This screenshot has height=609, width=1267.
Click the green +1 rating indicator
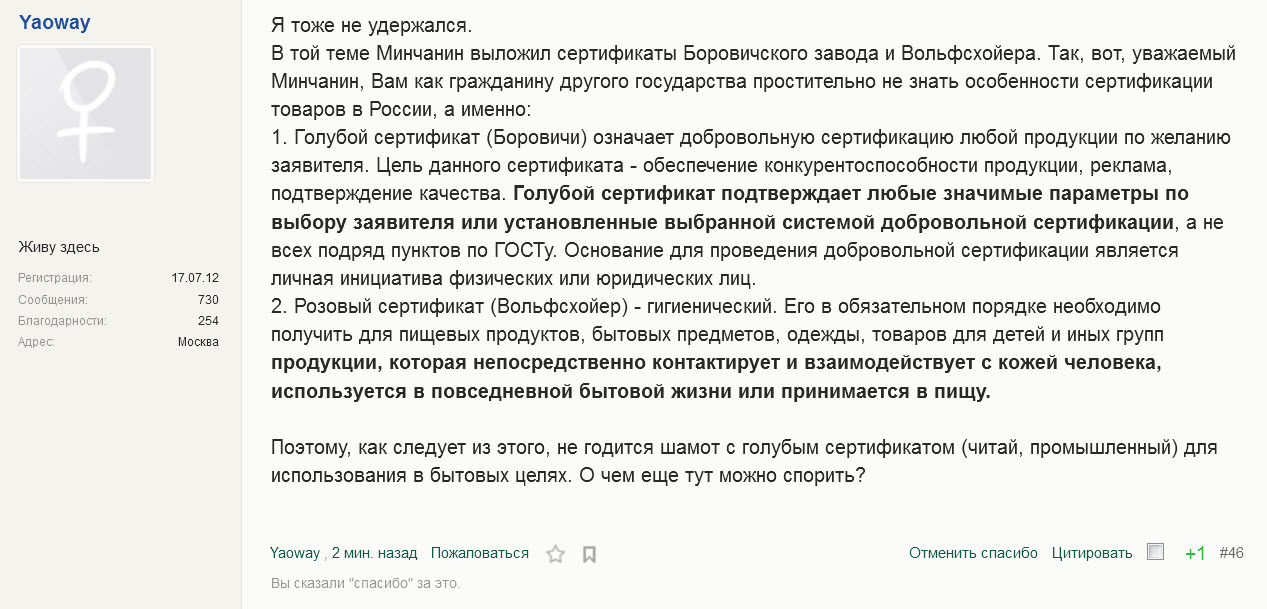click(x=1195, y=553)
